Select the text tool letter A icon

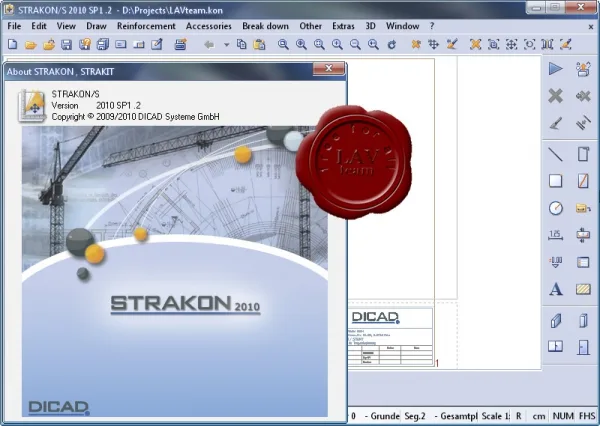pos(556,289)
